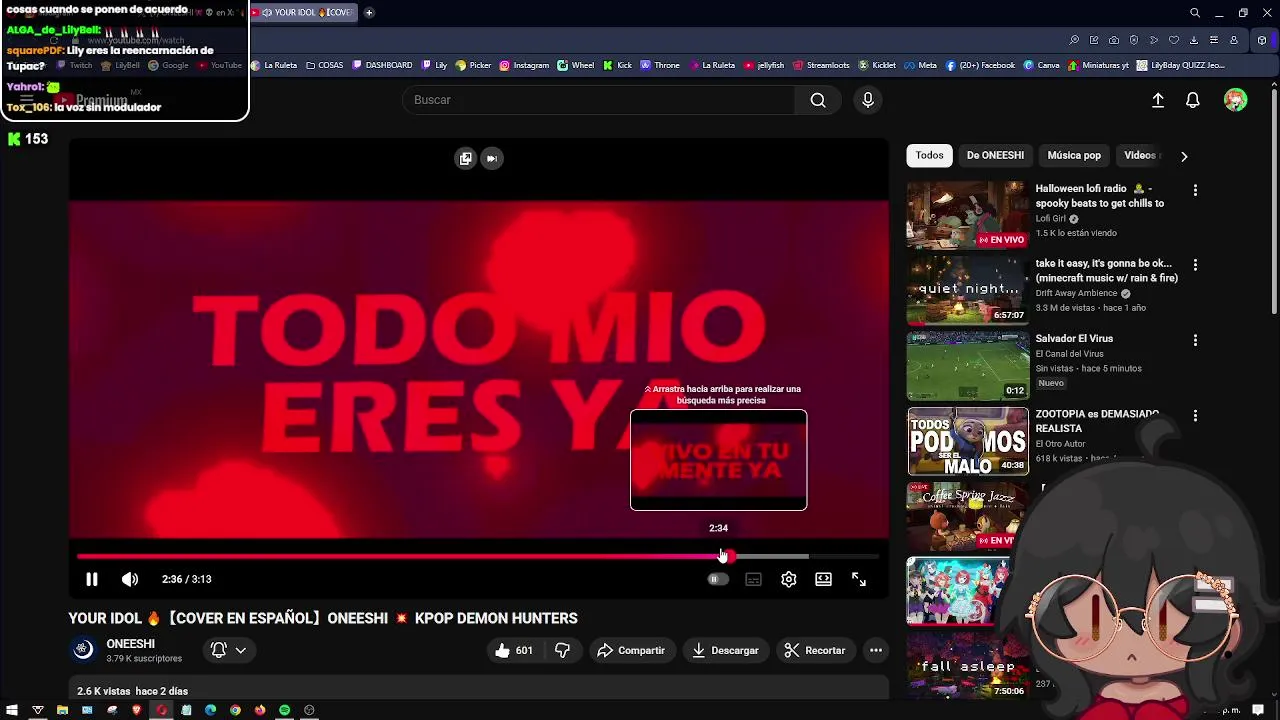Click the Compartir button
Screen dimensions: 1280x720
coord(631,650)
